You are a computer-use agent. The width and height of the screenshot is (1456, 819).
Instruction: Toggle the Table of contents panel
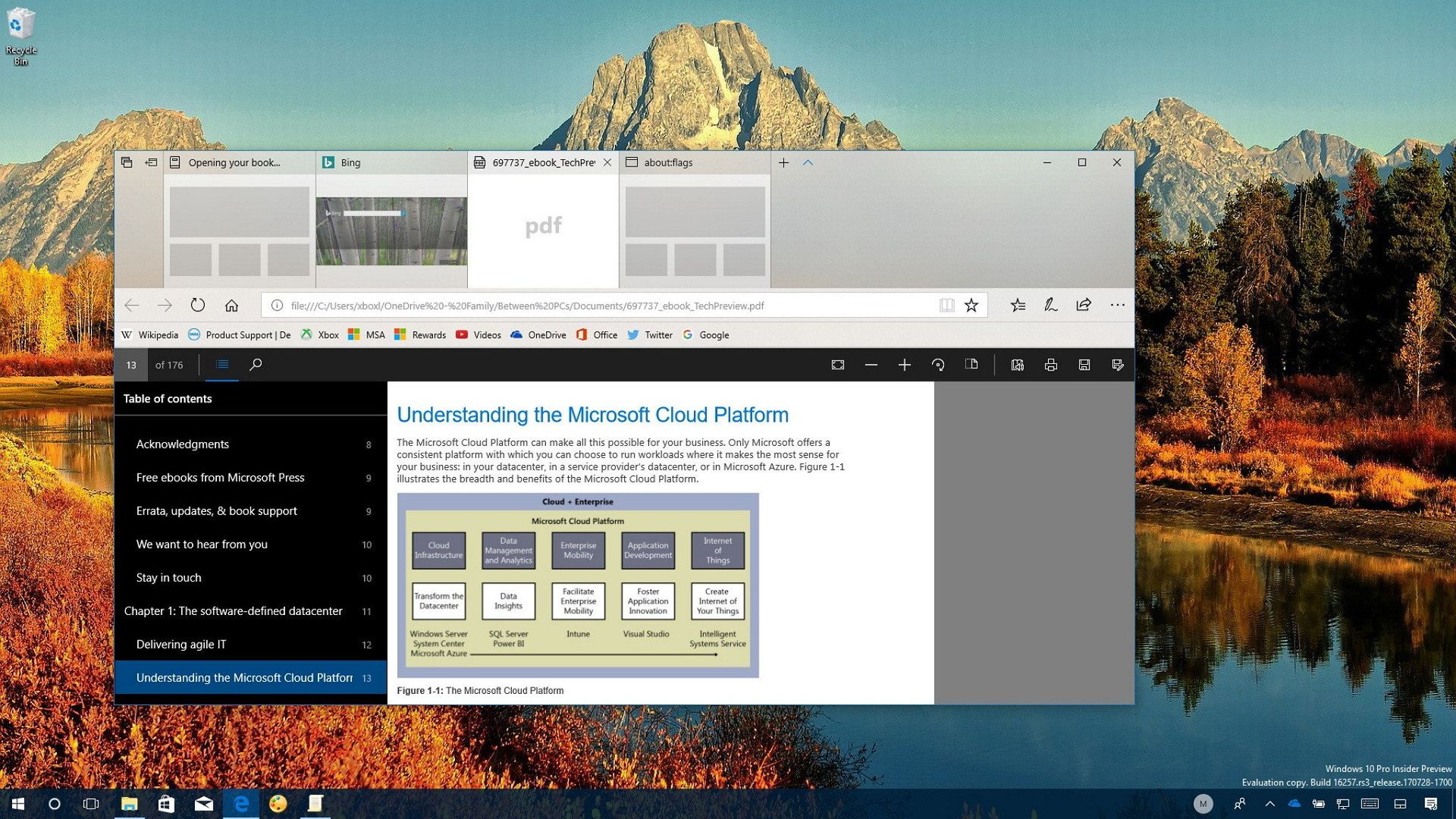tap(221, 365)
